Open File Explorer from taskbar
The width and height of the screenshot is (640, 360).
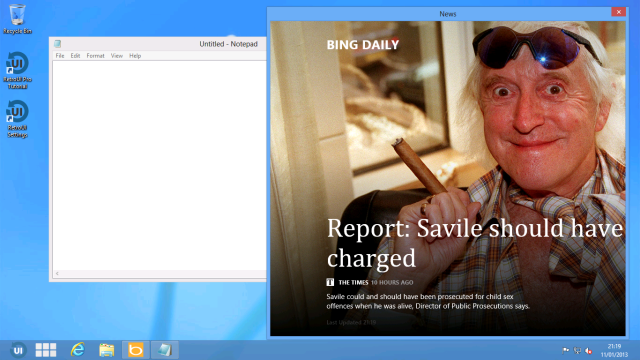coord(107,350)
